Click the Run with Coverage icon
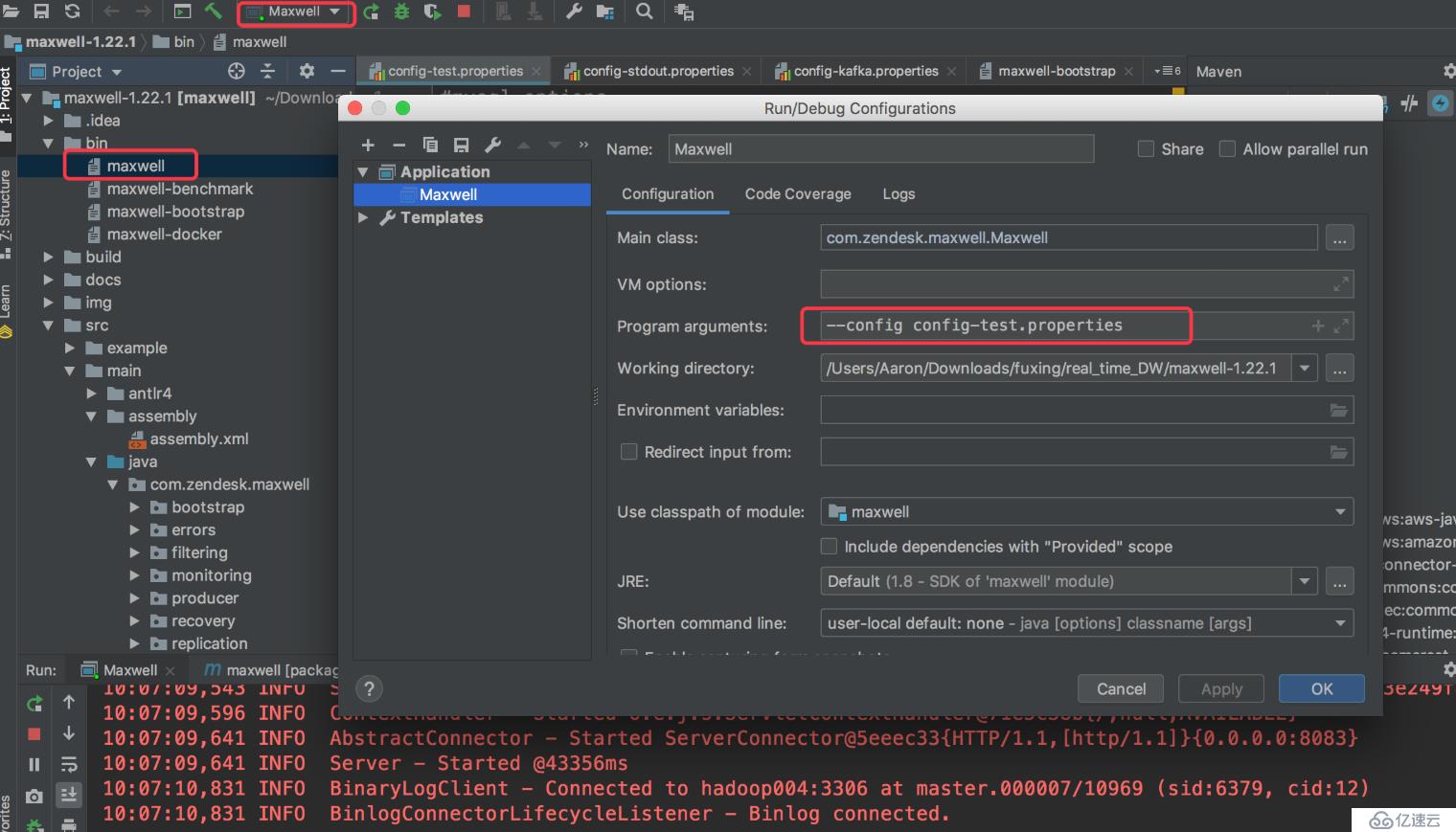 point(432,12)
